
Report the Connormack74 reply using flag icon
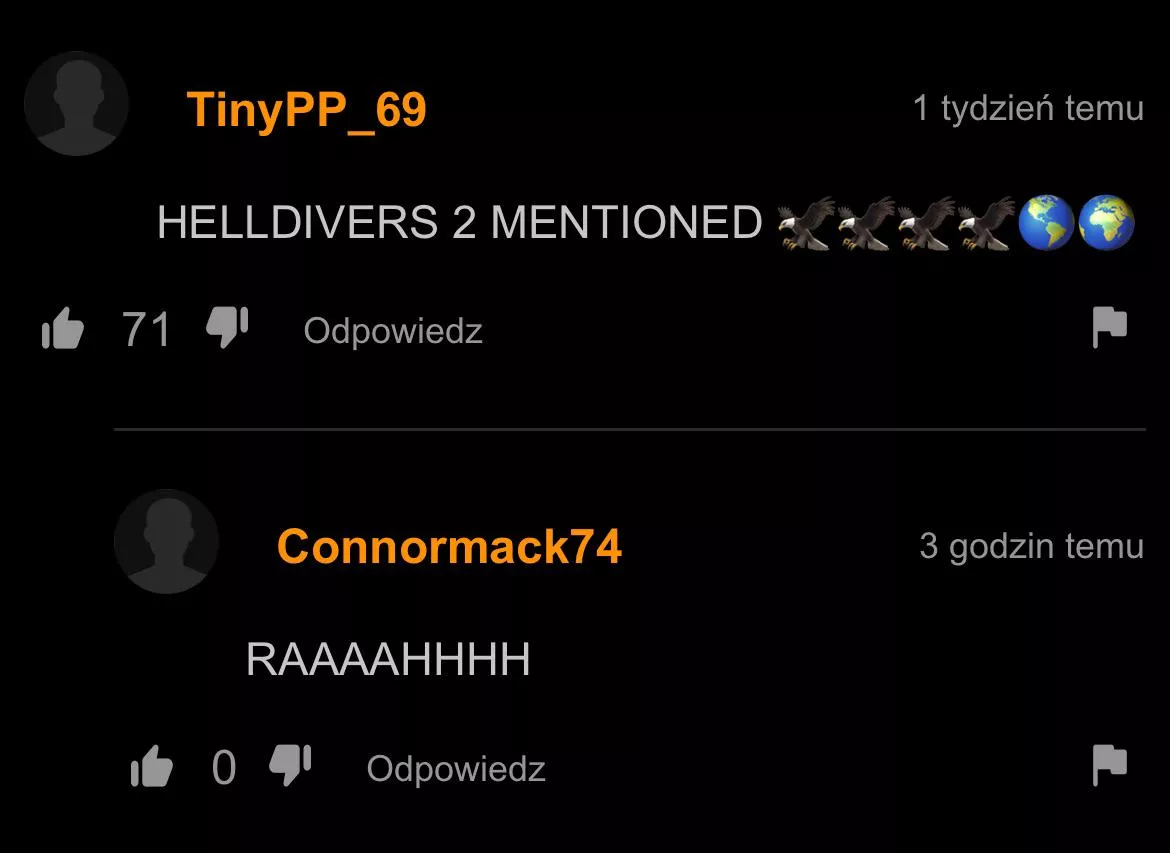click(x=1110, y=765)
